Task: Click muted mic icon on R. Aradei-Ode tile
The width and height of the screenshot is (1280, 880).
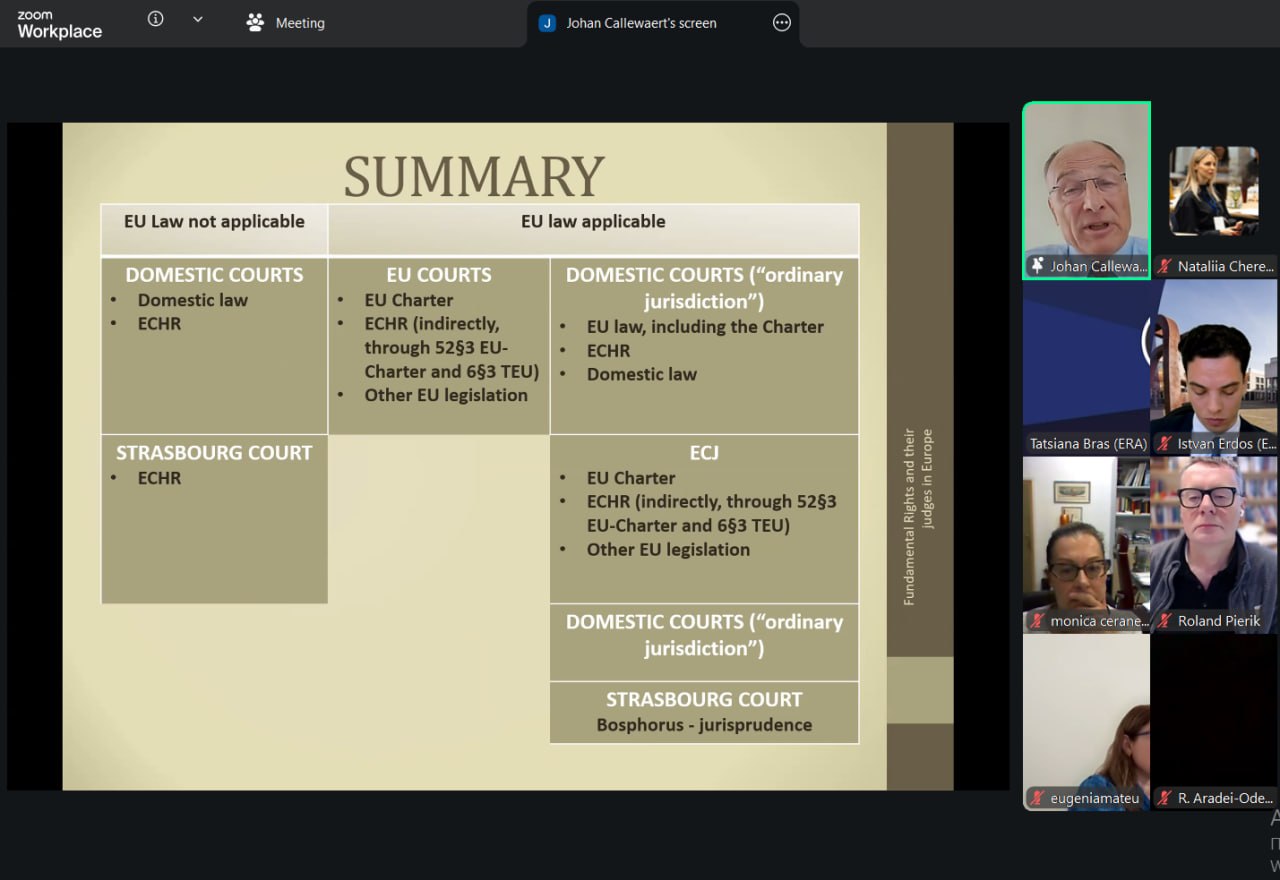Action: (1164, 798)
